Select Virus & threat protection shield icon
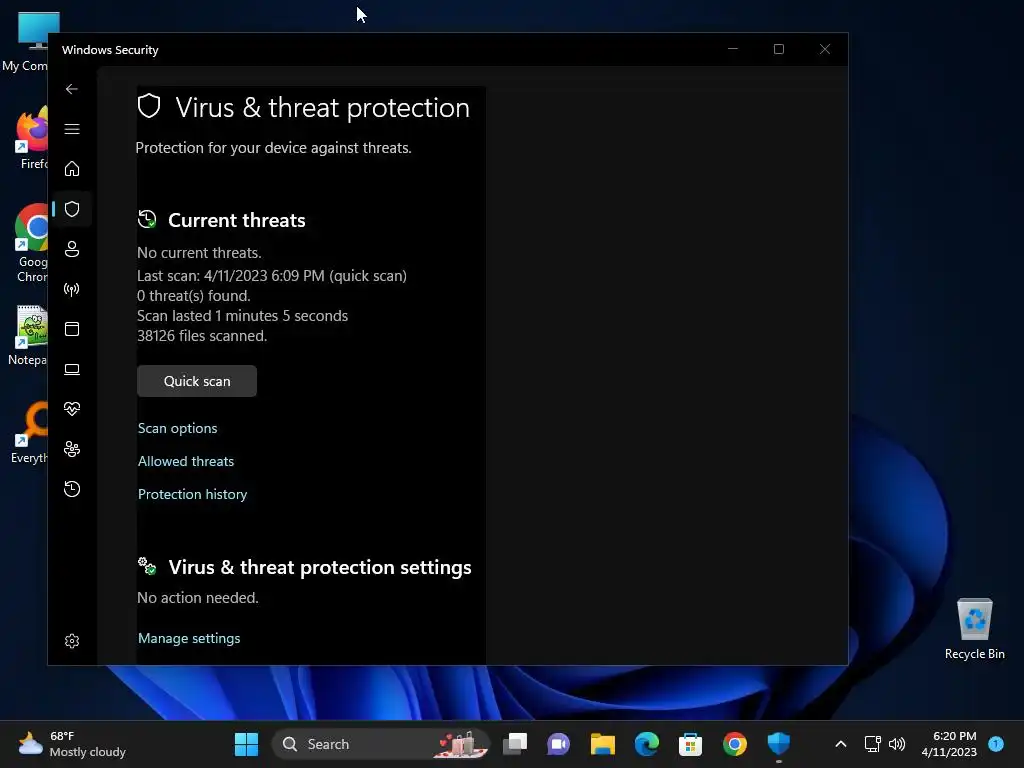 click(72, 209)
